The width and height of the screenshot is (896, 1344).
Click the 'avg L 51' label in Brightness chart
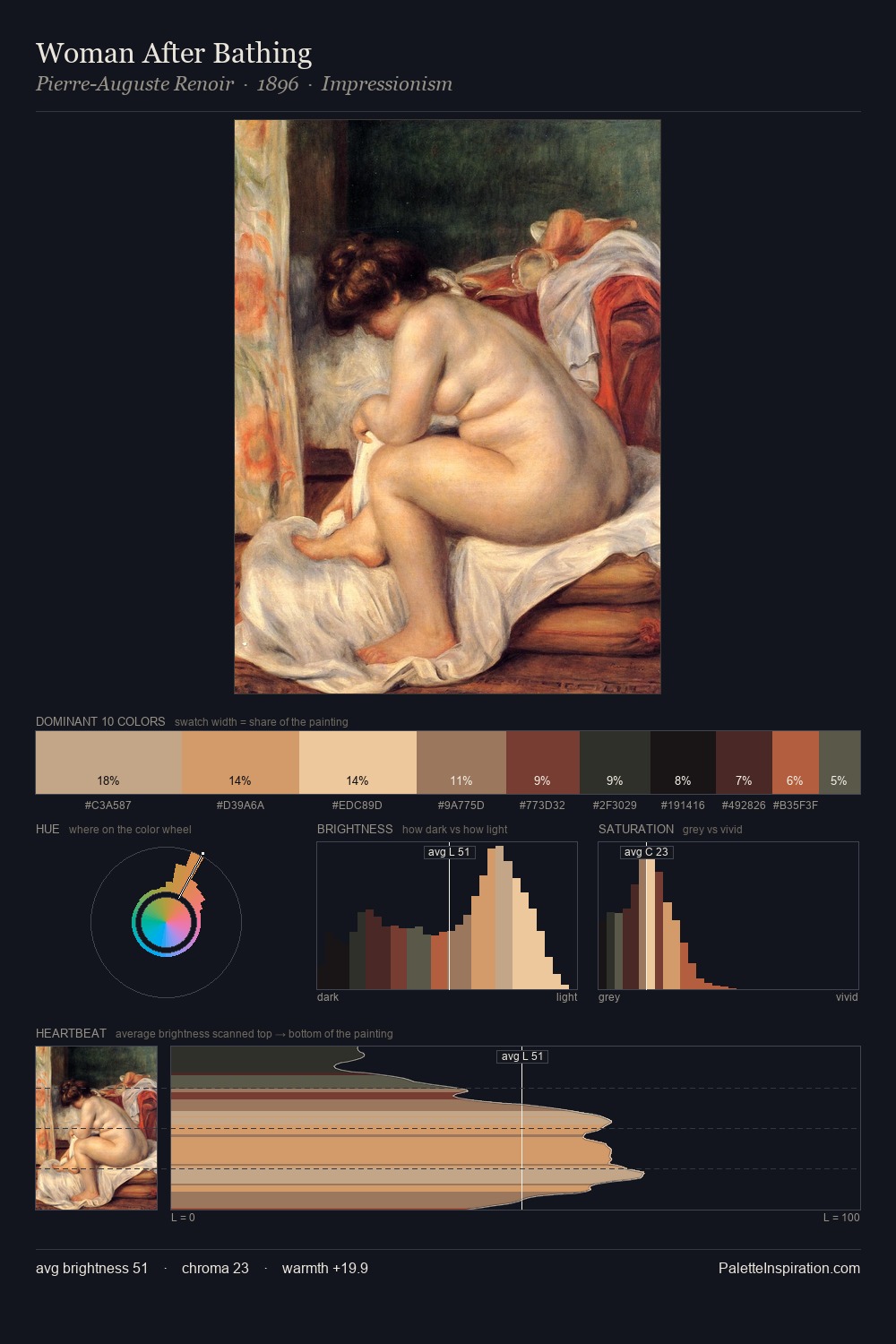(x=449, y=852)
